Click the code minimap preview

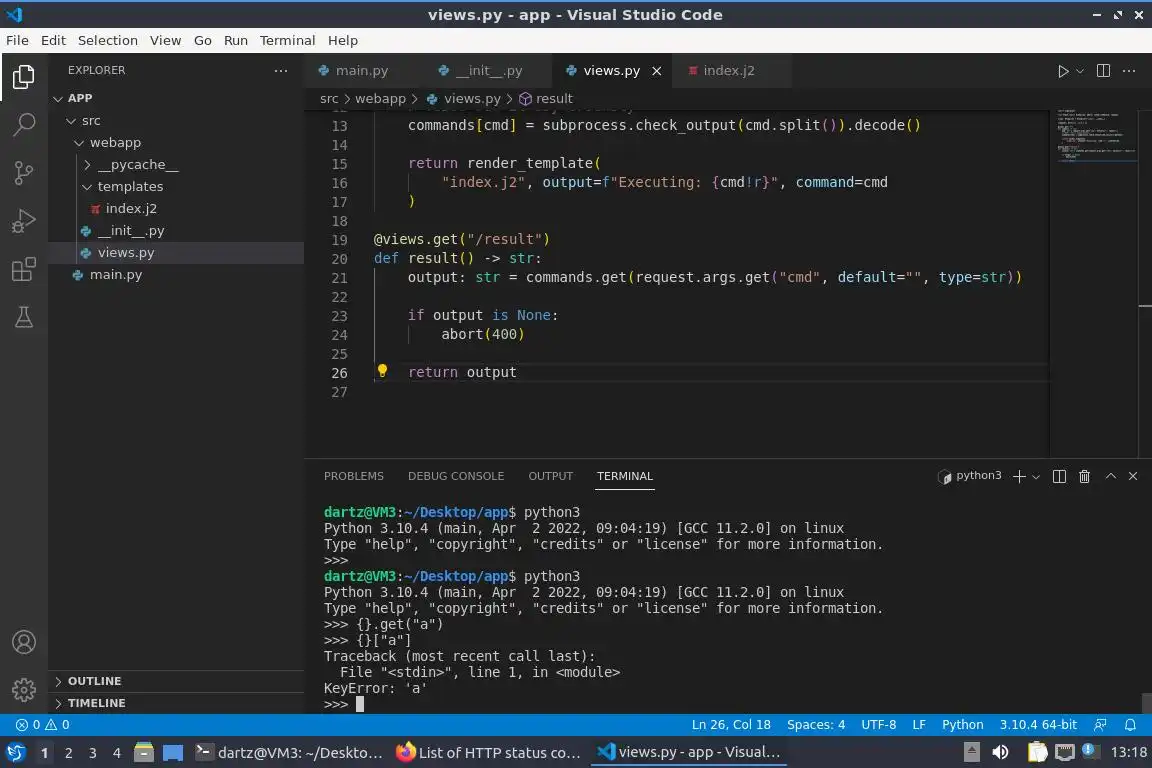click(1097, 135)
